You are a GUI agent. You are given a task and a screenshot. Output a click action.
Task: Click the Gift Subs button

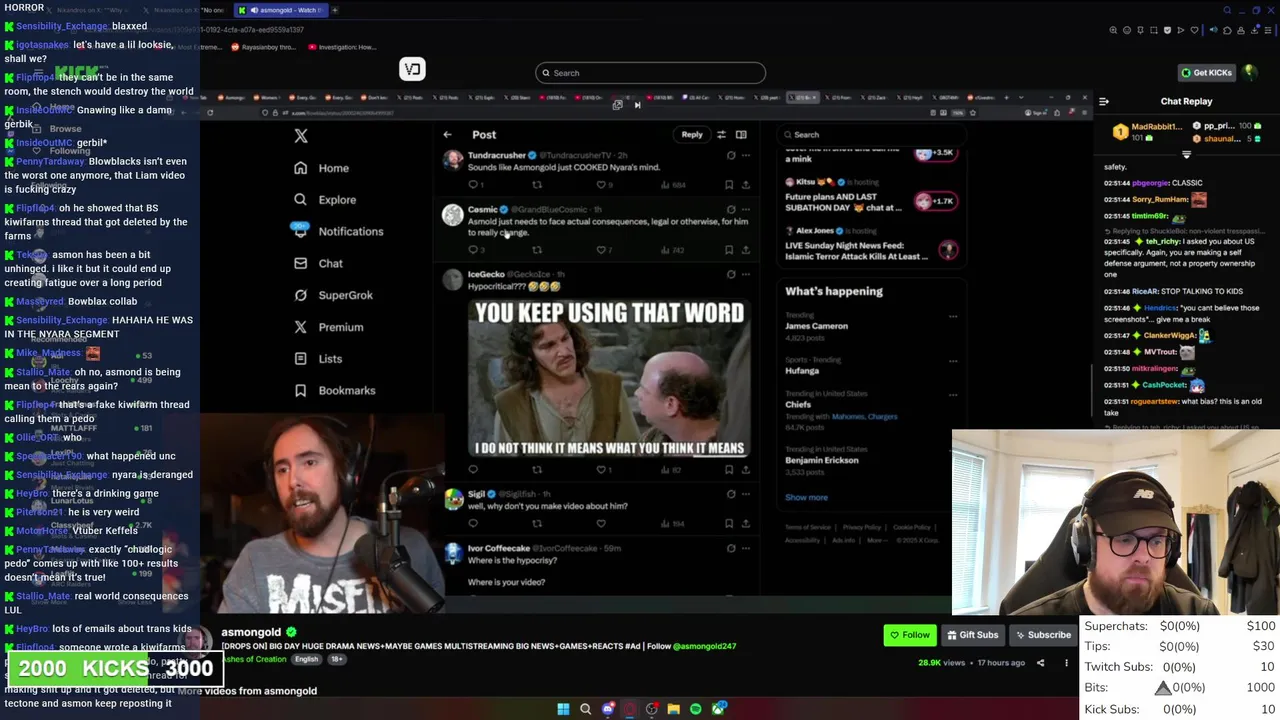tap(972, 635)
